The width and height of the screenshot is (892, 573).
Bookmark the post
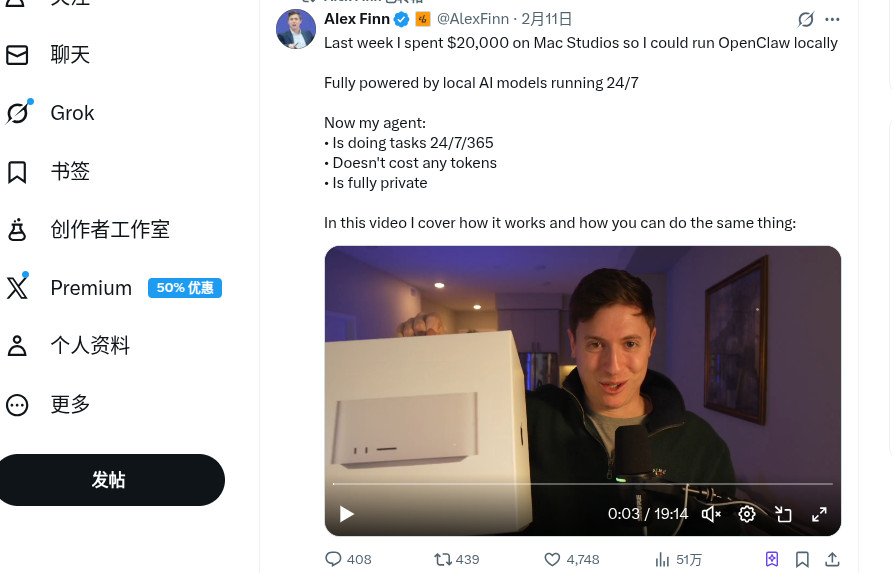coord(802,559)
